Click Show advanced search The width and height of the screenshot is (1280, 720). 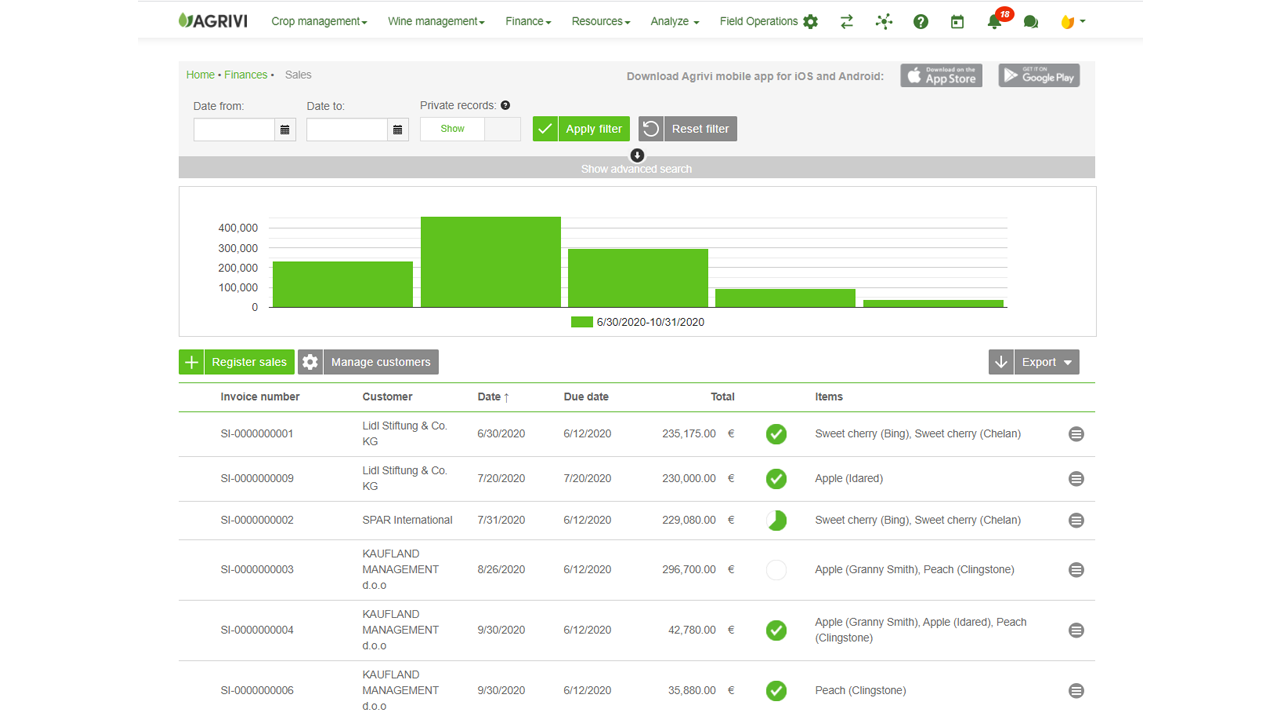[636, 167]
